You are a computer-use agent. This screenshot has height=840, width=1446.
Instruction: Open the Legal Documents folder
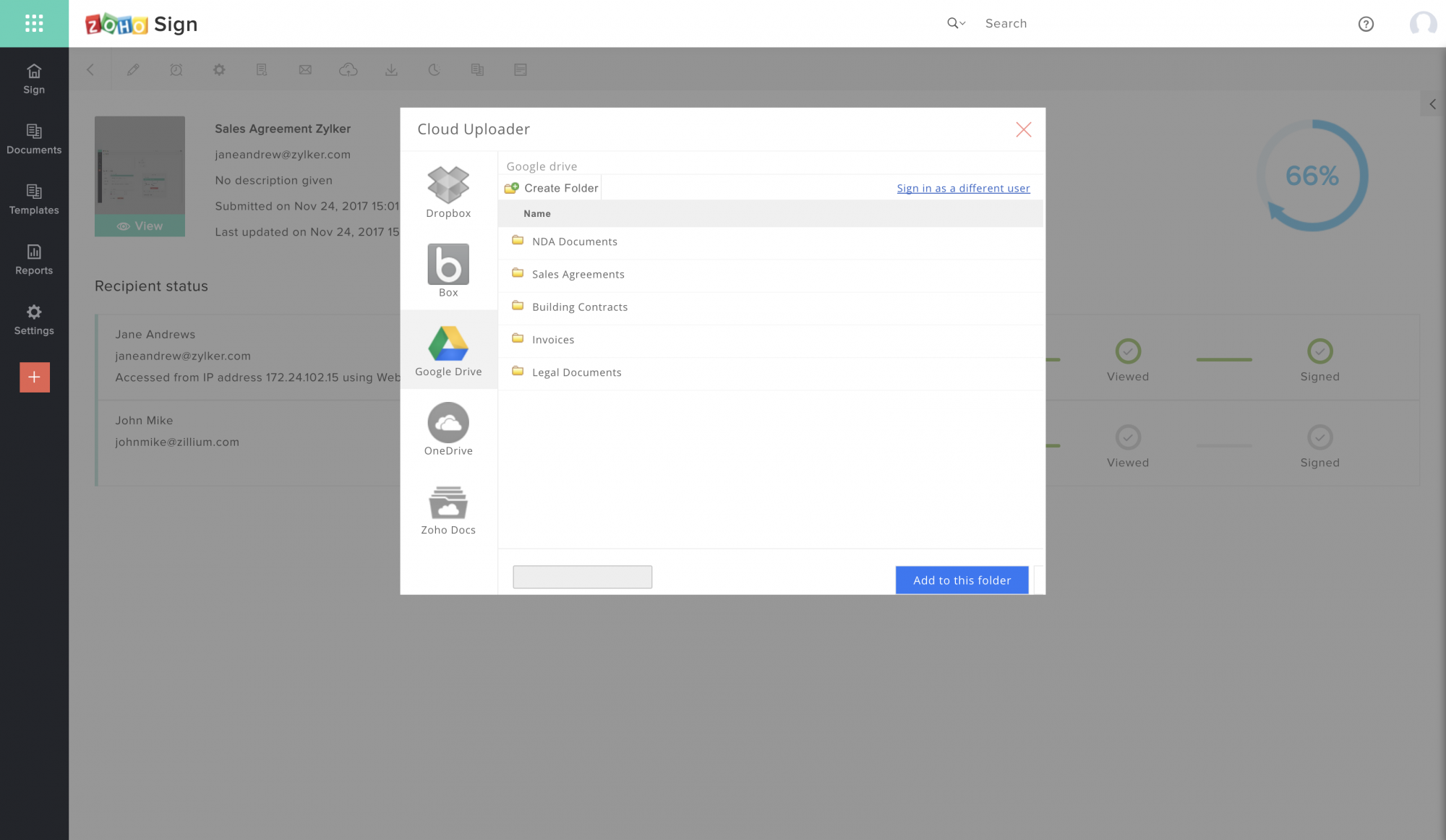coord(576,372)
